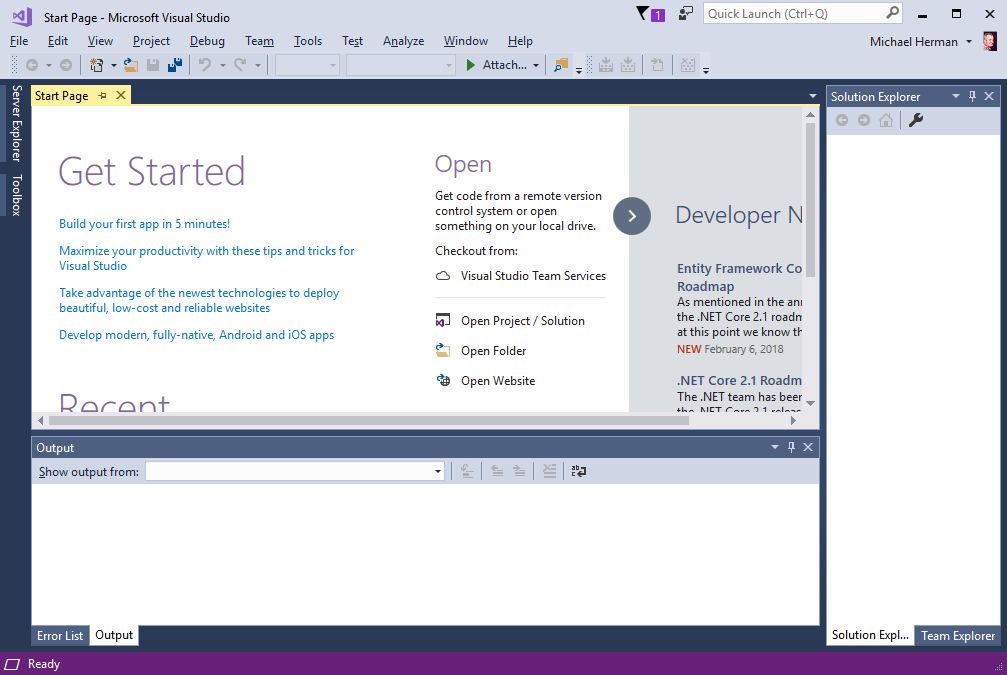
Task: Click the Visual Studio logo icon
Action: tap(22, 17)
